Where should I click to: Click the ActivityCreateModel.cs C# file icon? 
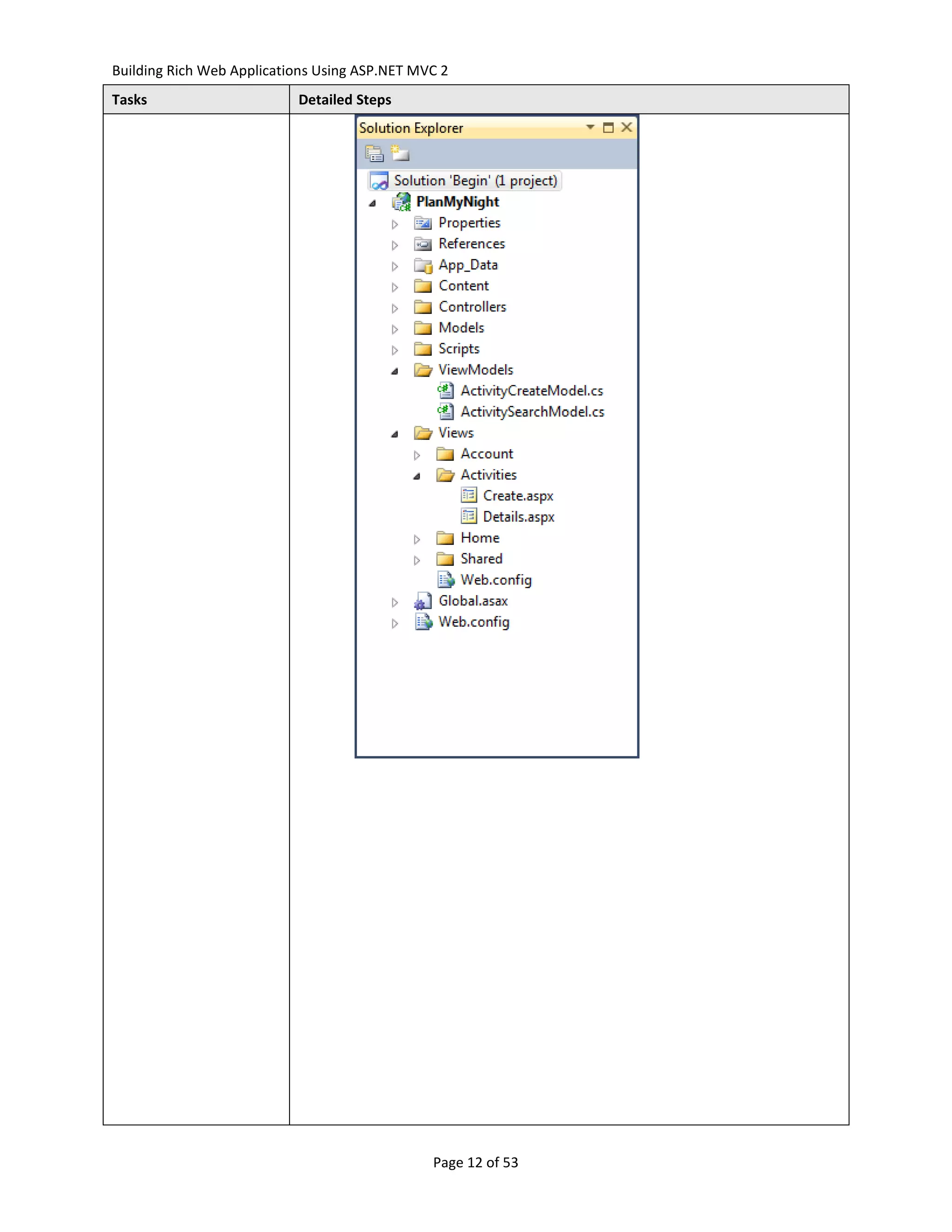pos(445,391)
